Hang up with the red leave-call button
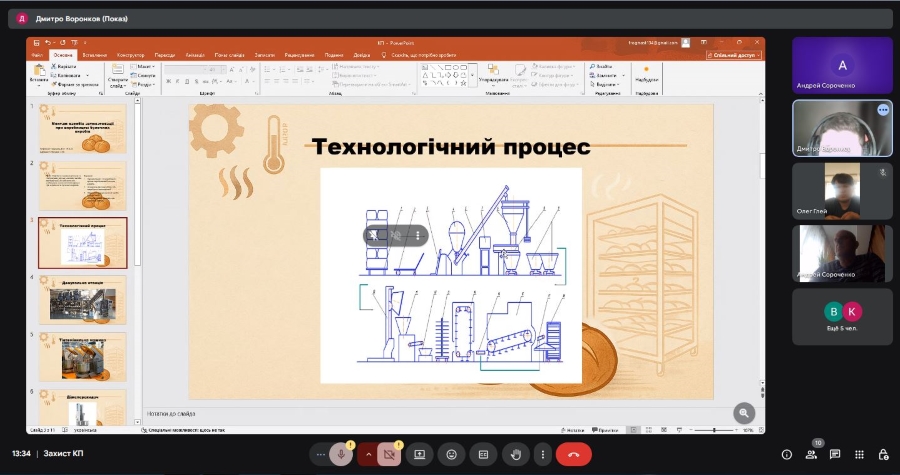This screenshot has height=475, width=900. click(x=573, y=454)
